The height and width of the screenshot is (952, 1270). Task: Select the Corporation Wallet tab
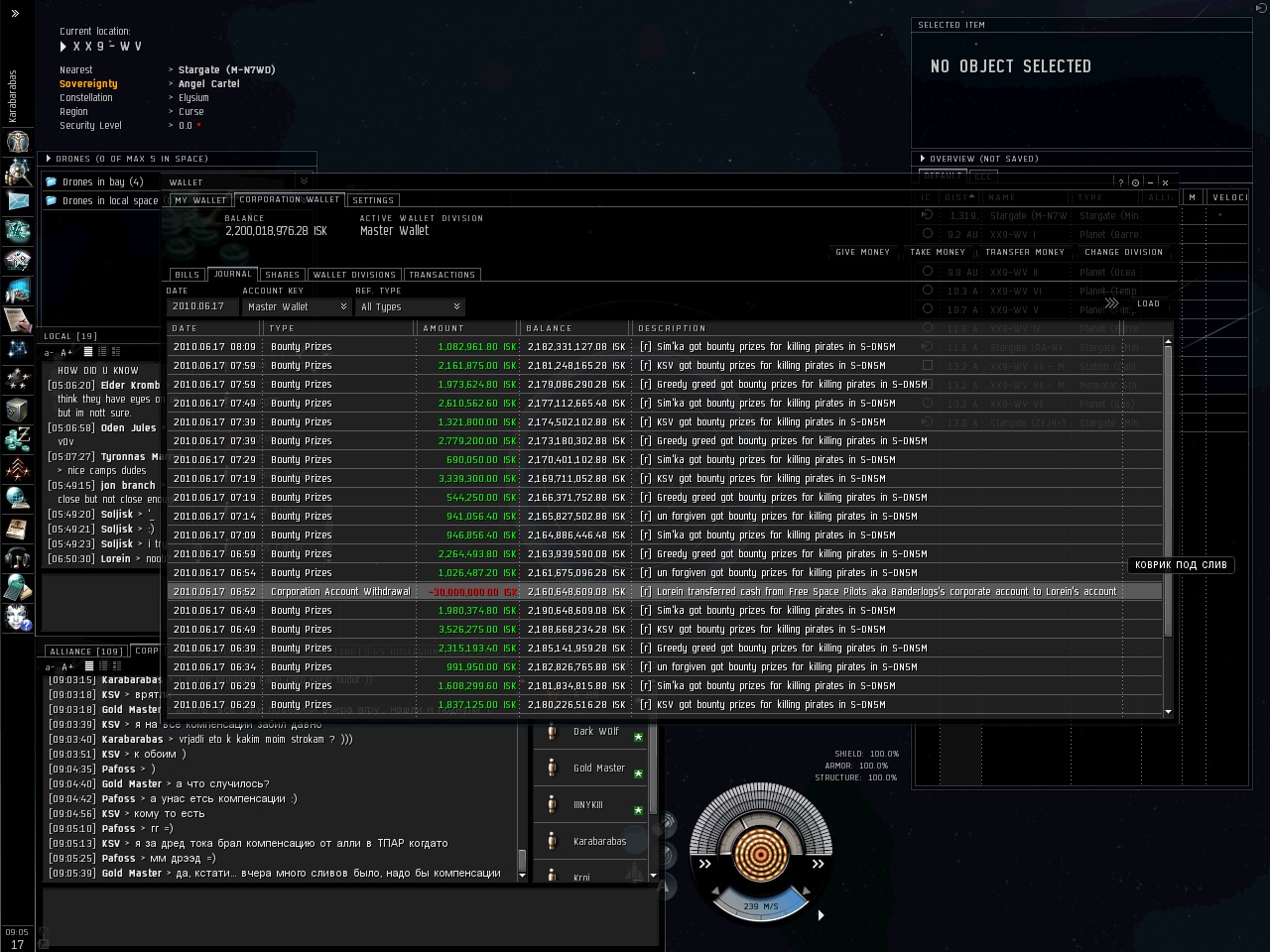pyautogui.click(x=290, y=199)
